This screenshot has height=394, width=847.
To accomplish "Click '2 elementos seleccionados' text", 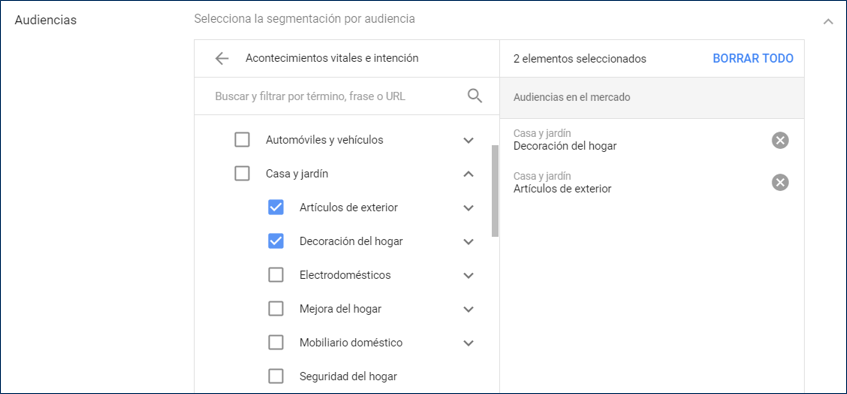I will (580, 59).
